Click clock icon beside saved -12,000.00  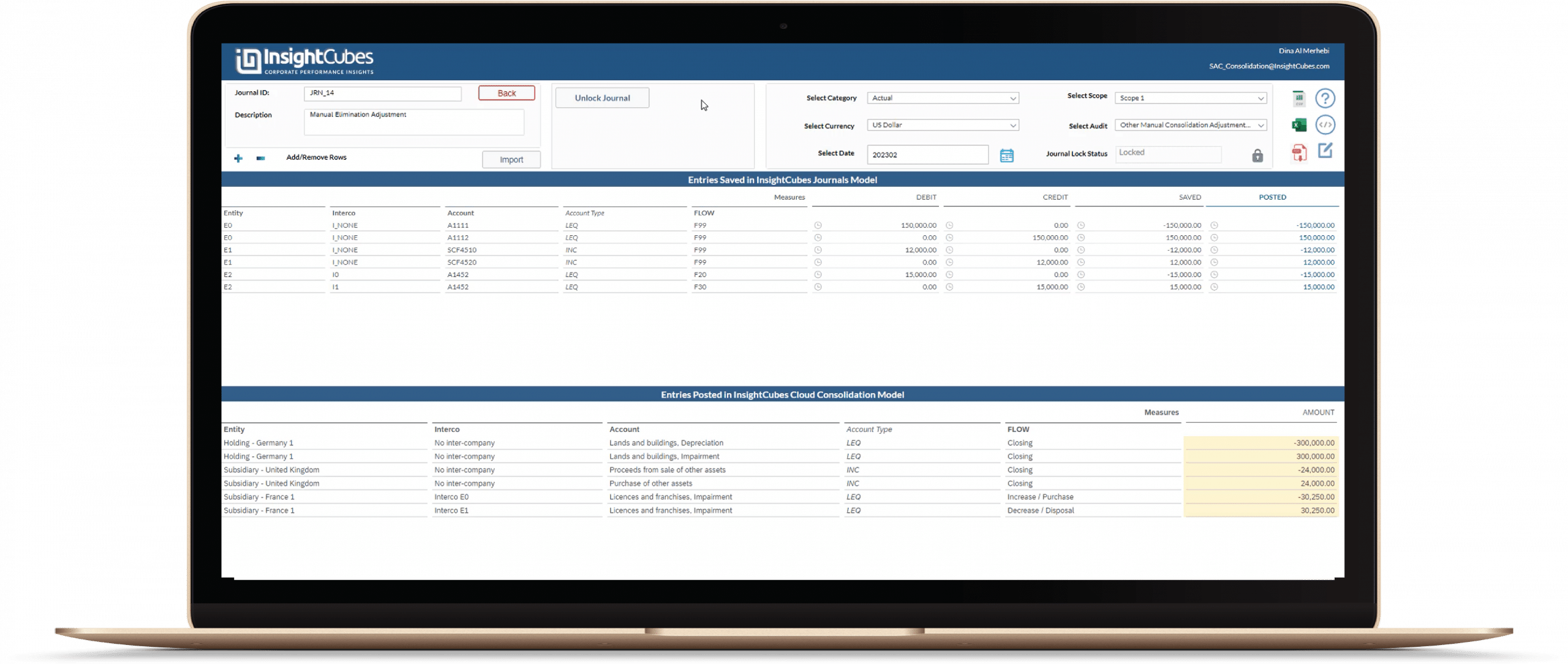(1081, 250)
